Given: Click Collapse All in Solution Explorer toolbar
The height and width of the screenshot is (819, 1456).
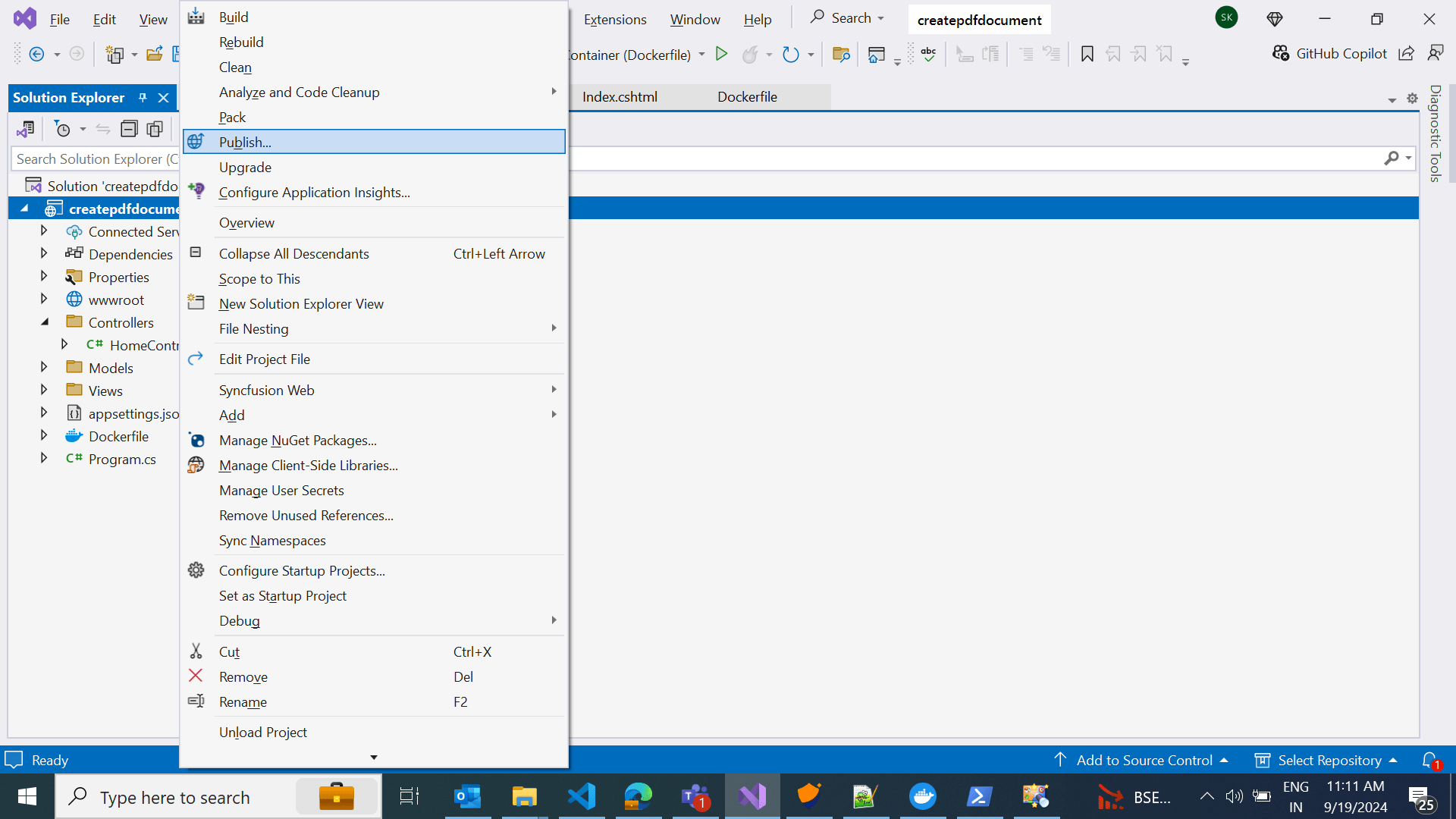Looking at the screenshot, I should pyautogui.click(x=129, y=129).
